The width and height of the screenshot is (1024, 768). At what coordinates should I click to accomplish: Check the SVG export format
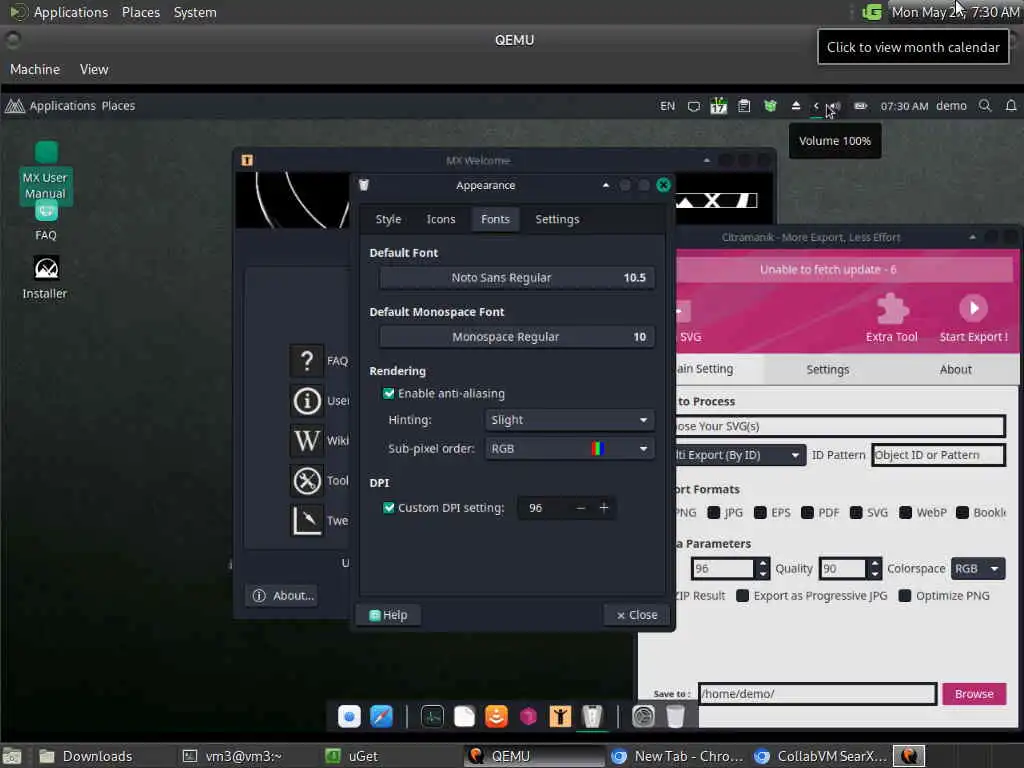click(856, 513)
